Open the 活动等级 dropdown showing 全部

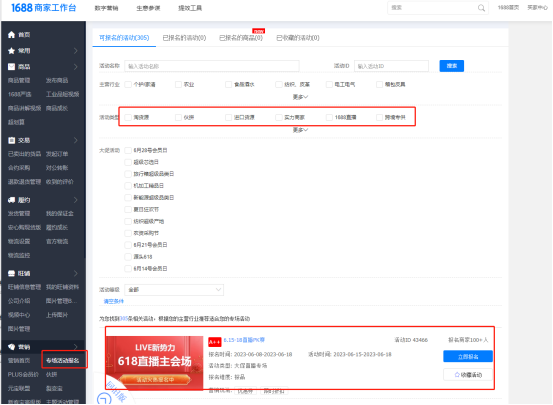174,290
